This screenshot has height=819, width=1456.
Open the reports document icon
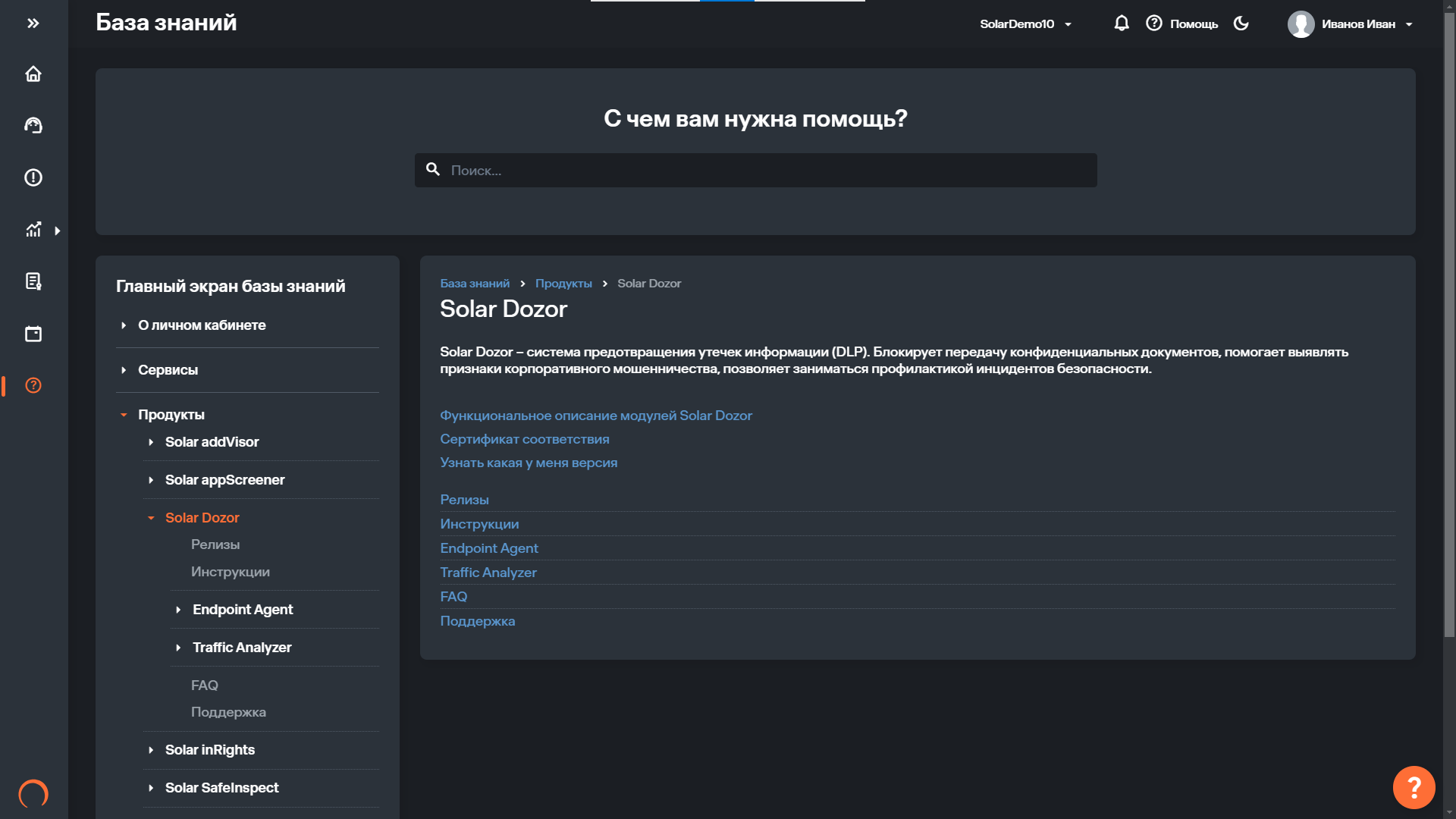coord(33,281)
